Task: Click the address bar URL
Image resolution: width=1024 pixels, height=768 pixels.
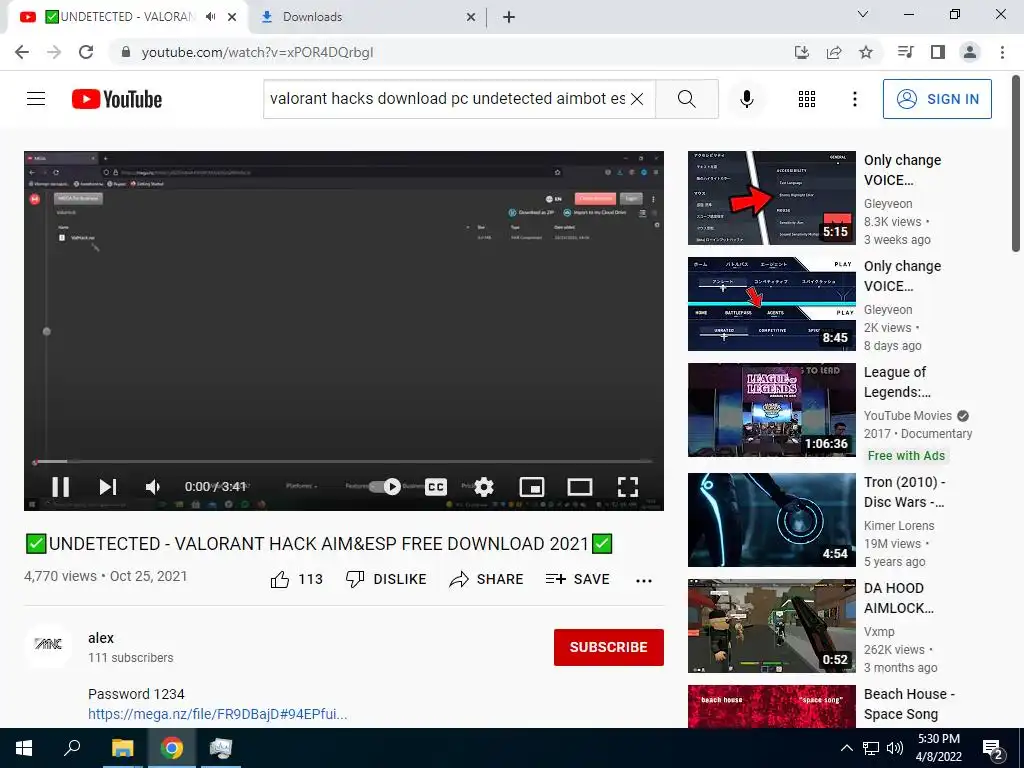Action: coord(257,52)
